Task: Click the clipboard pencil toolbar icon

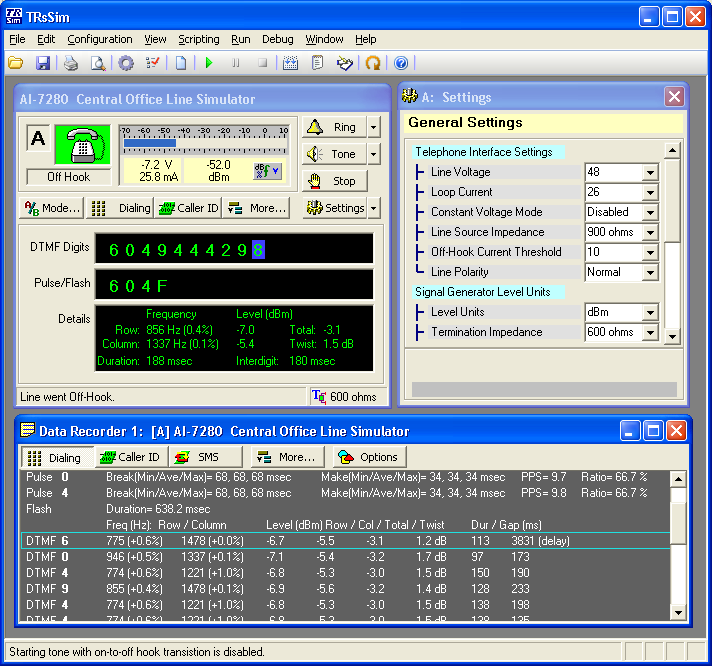Action: pyautogui.click(x=345, y=63)
